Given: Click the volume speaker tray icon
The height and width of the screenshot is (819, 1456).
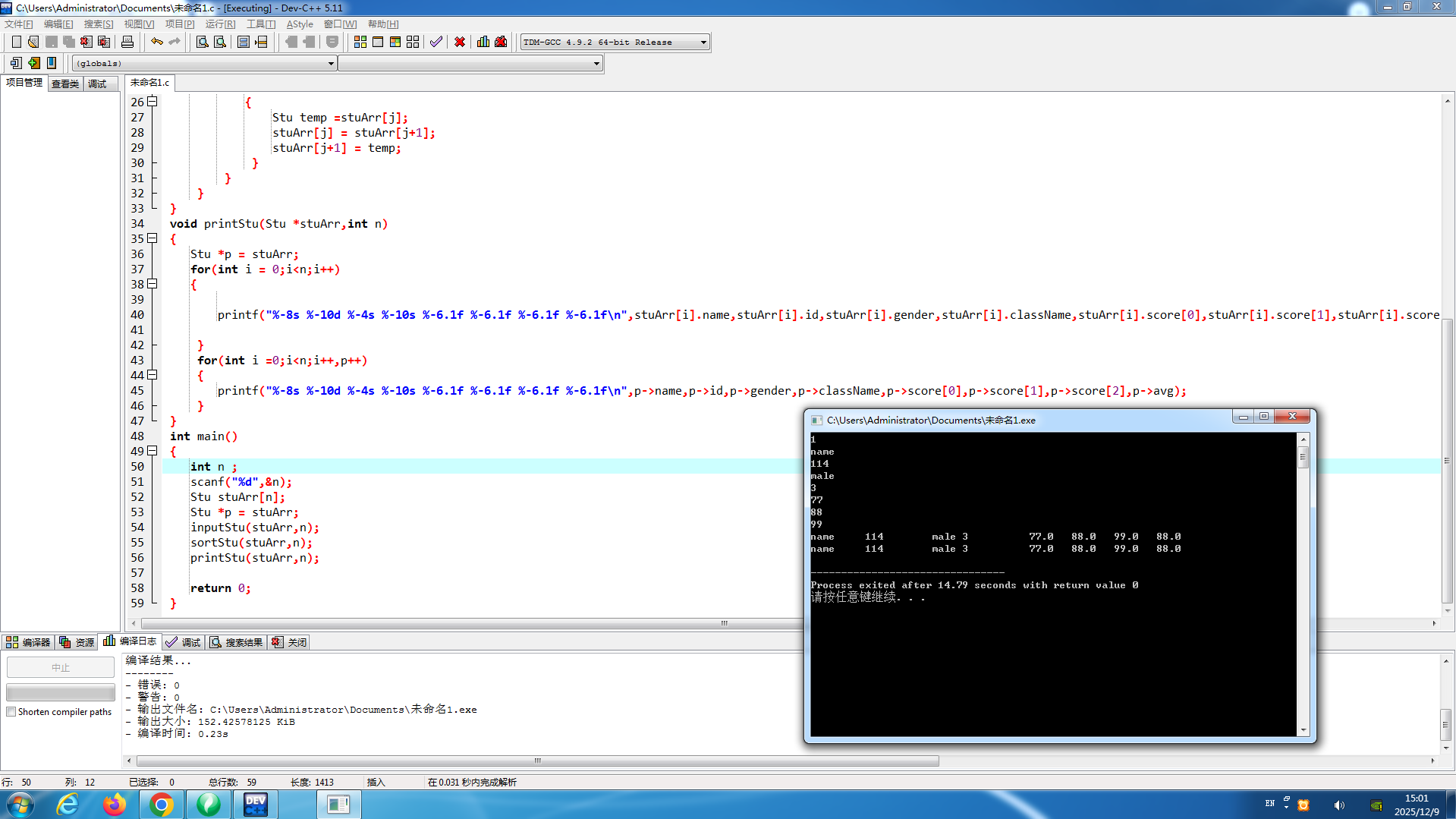Looking at the screenshot, I should point(1339,805).
